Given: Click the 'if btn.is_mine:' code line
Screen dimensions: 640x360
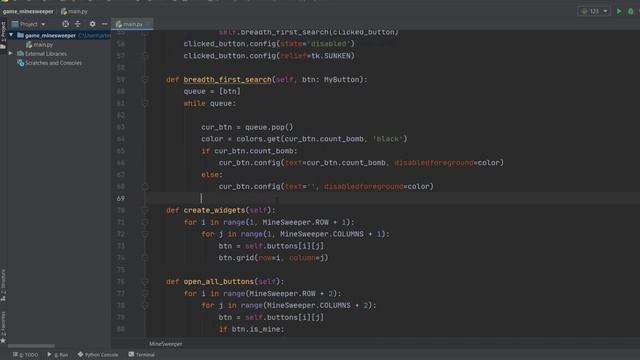Looking at the screenshot, I should point(251,329).
